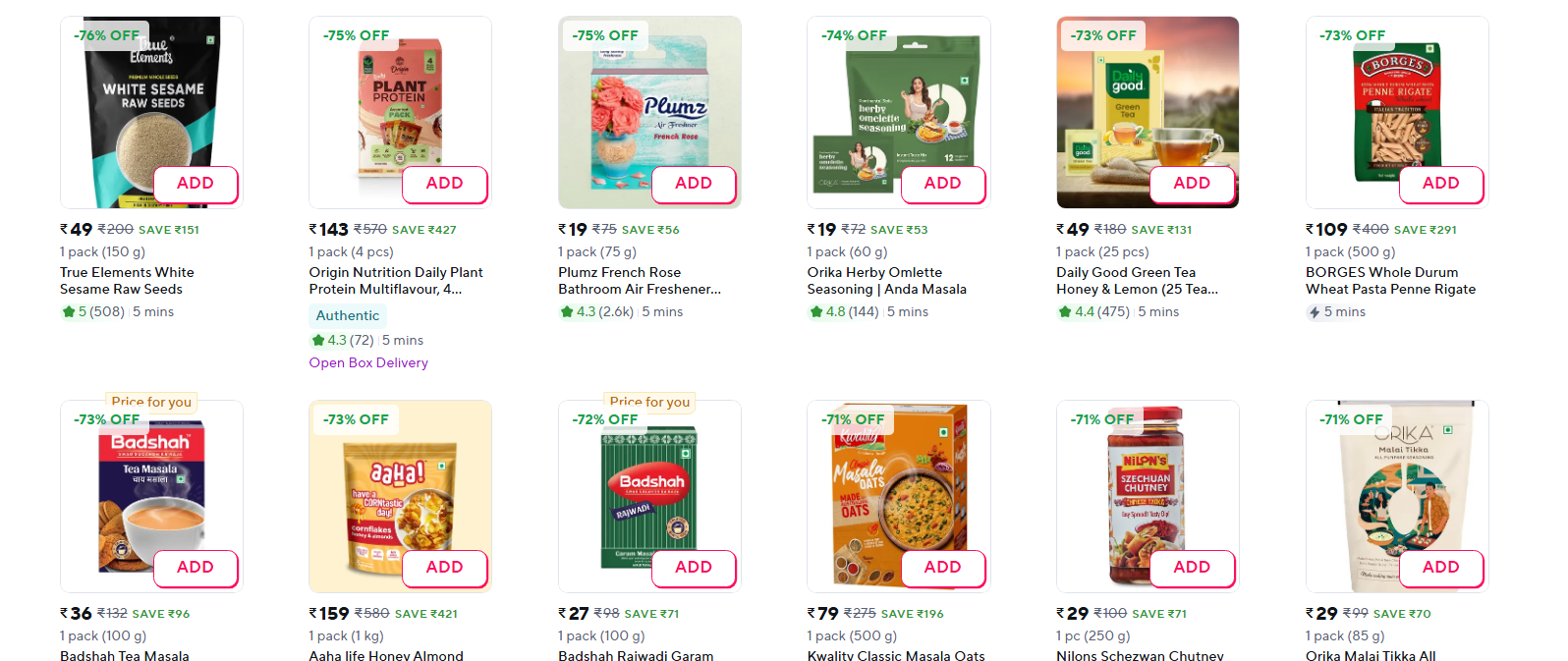Viewport: 1568px width, 661px height.
Task: Click the star icon for Daily Good Green Tea rating
Action: click(1065, 312)
